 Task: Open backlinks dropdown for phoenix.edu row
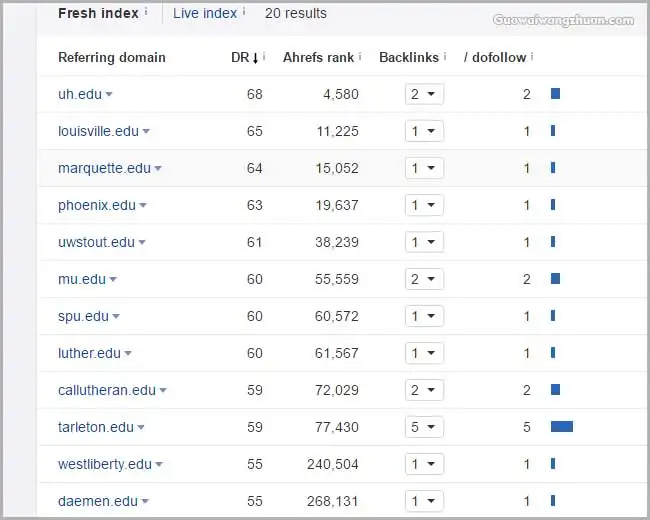click(424, 205)
